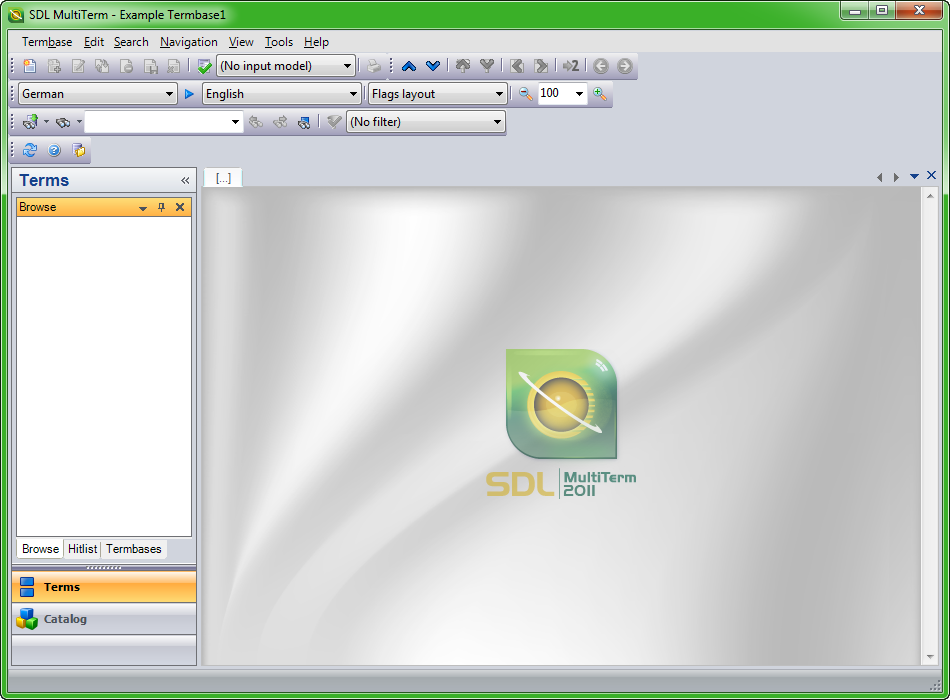Click the scroll right arrow for document tabs

coord(897,177)
